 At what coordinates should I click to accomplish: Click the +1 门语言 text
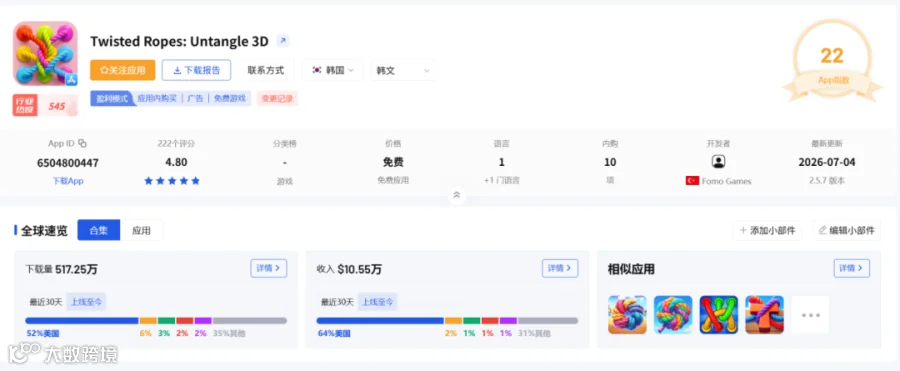[x=502, y=181]
